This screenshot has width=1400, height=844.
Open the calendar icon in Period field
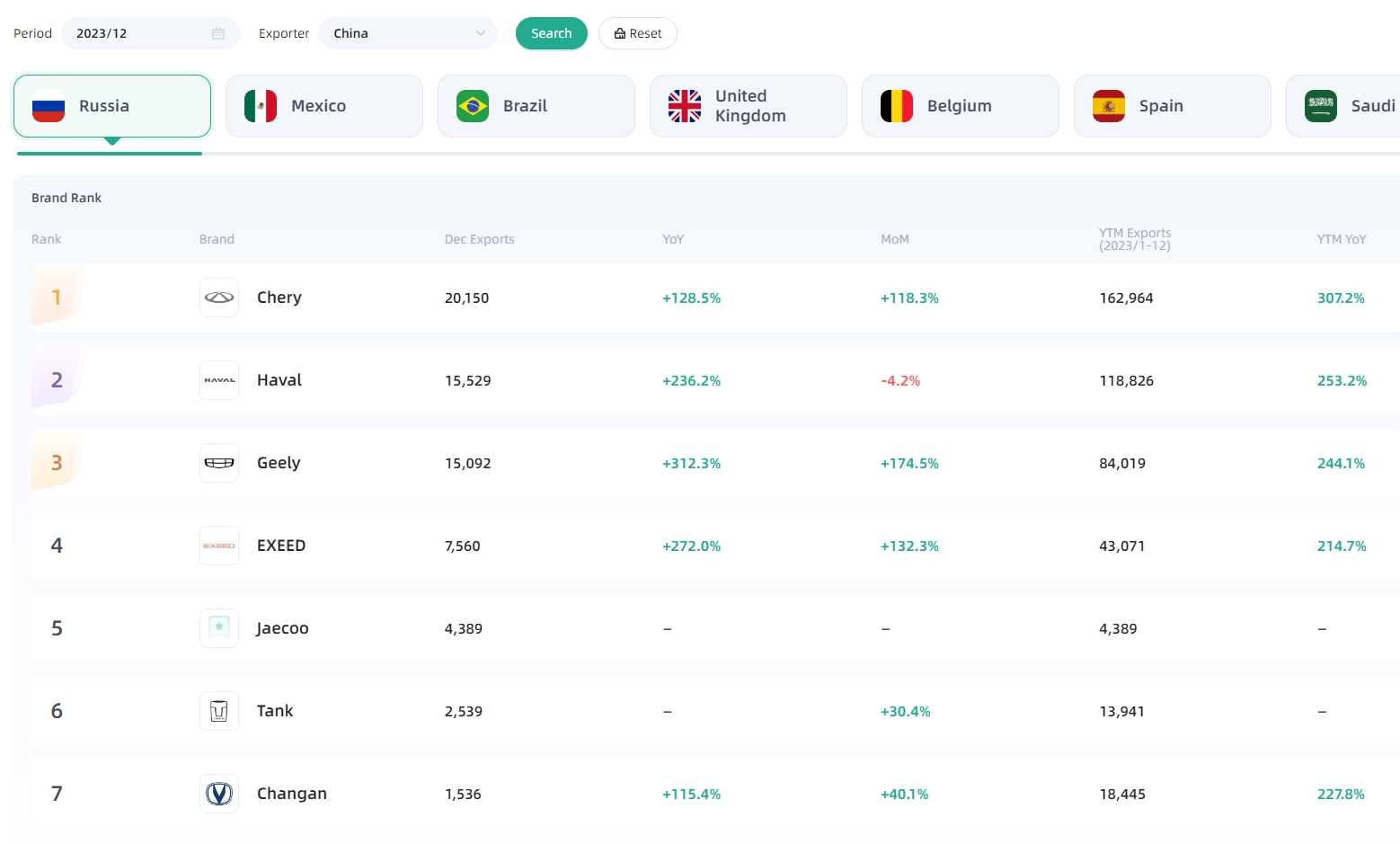coord(218,33)
